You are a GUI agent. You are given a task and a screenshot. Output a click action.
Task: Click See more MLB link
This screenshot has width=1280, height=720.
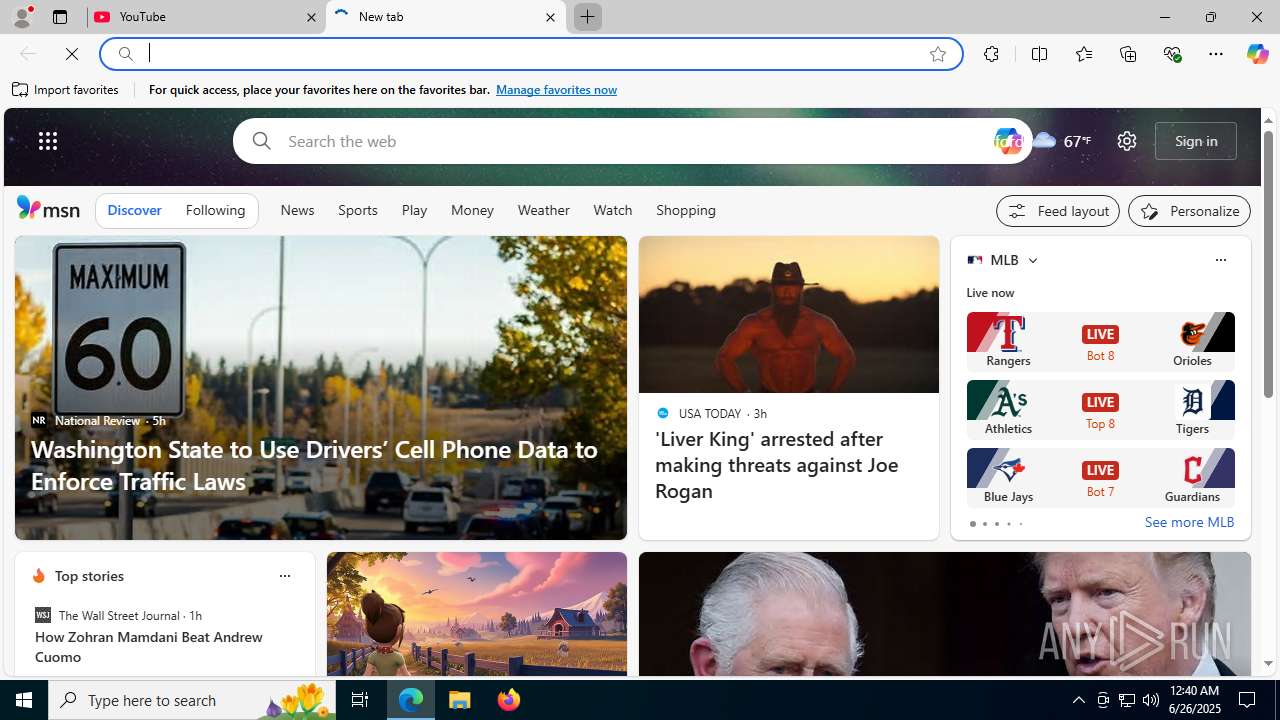(x=1189, y=522)
